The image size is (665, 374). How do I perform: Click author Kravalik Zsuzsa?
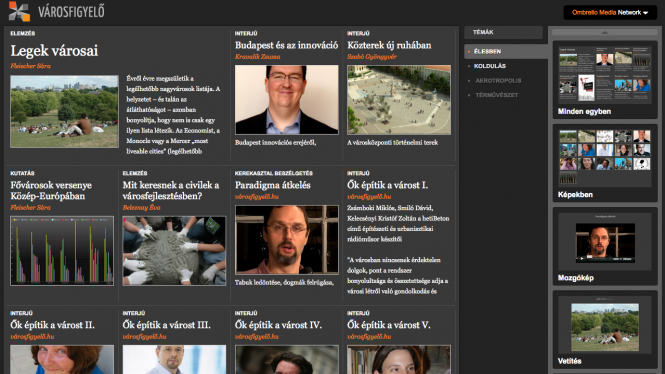(x=257, y=57)
